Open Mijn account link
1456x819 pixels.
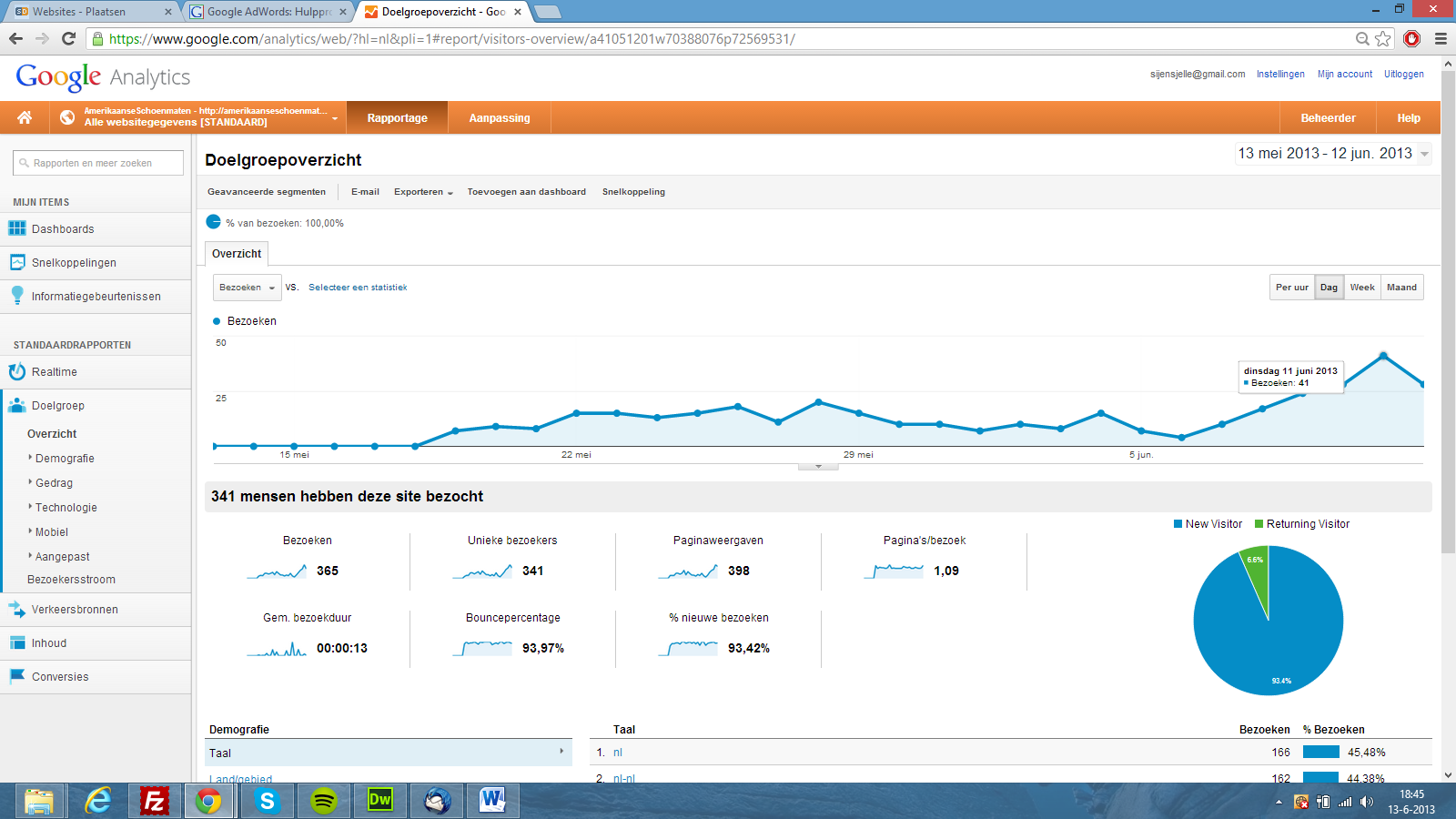1345,75
